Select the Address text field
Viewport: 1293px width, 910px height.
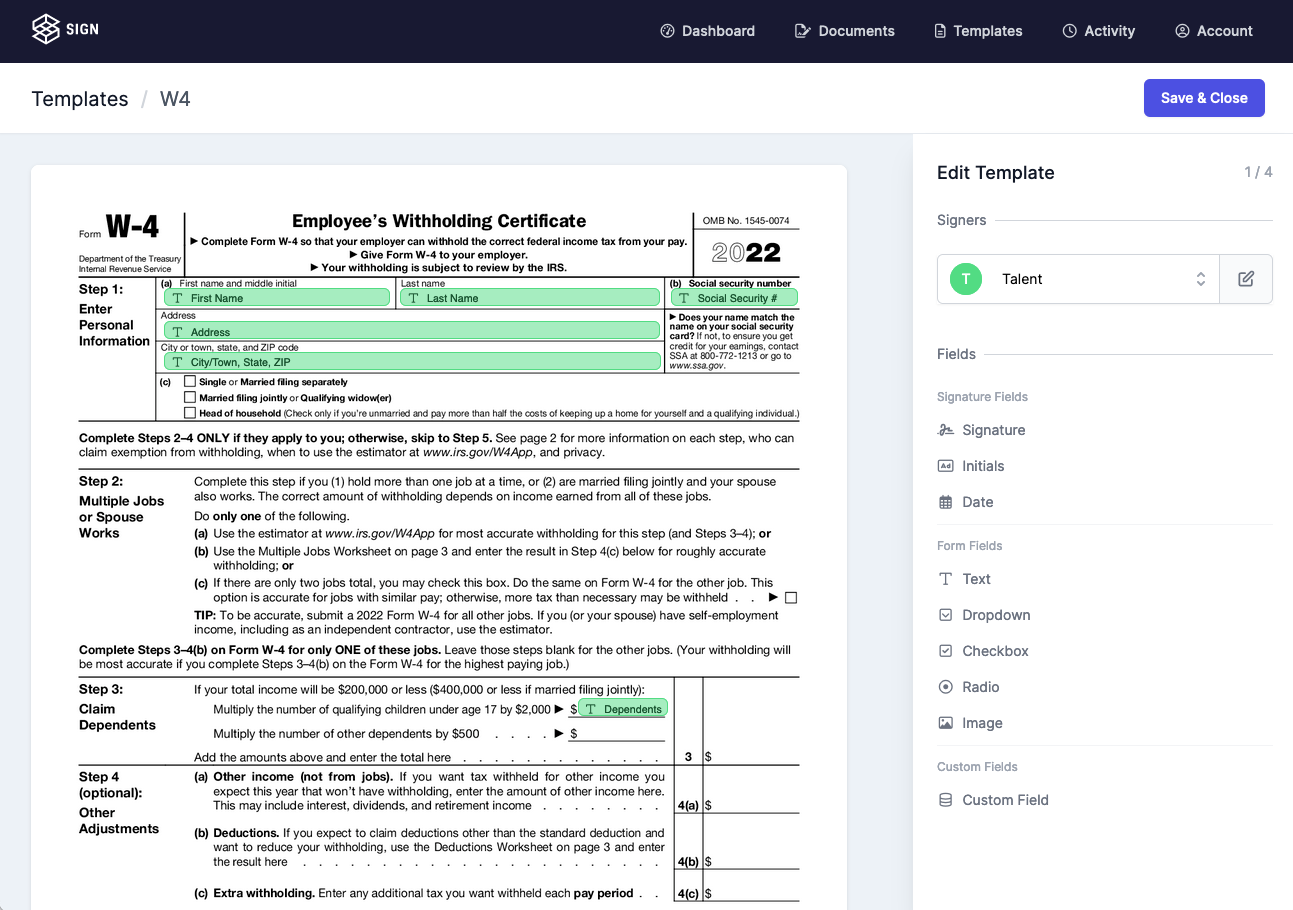(412, 331)
